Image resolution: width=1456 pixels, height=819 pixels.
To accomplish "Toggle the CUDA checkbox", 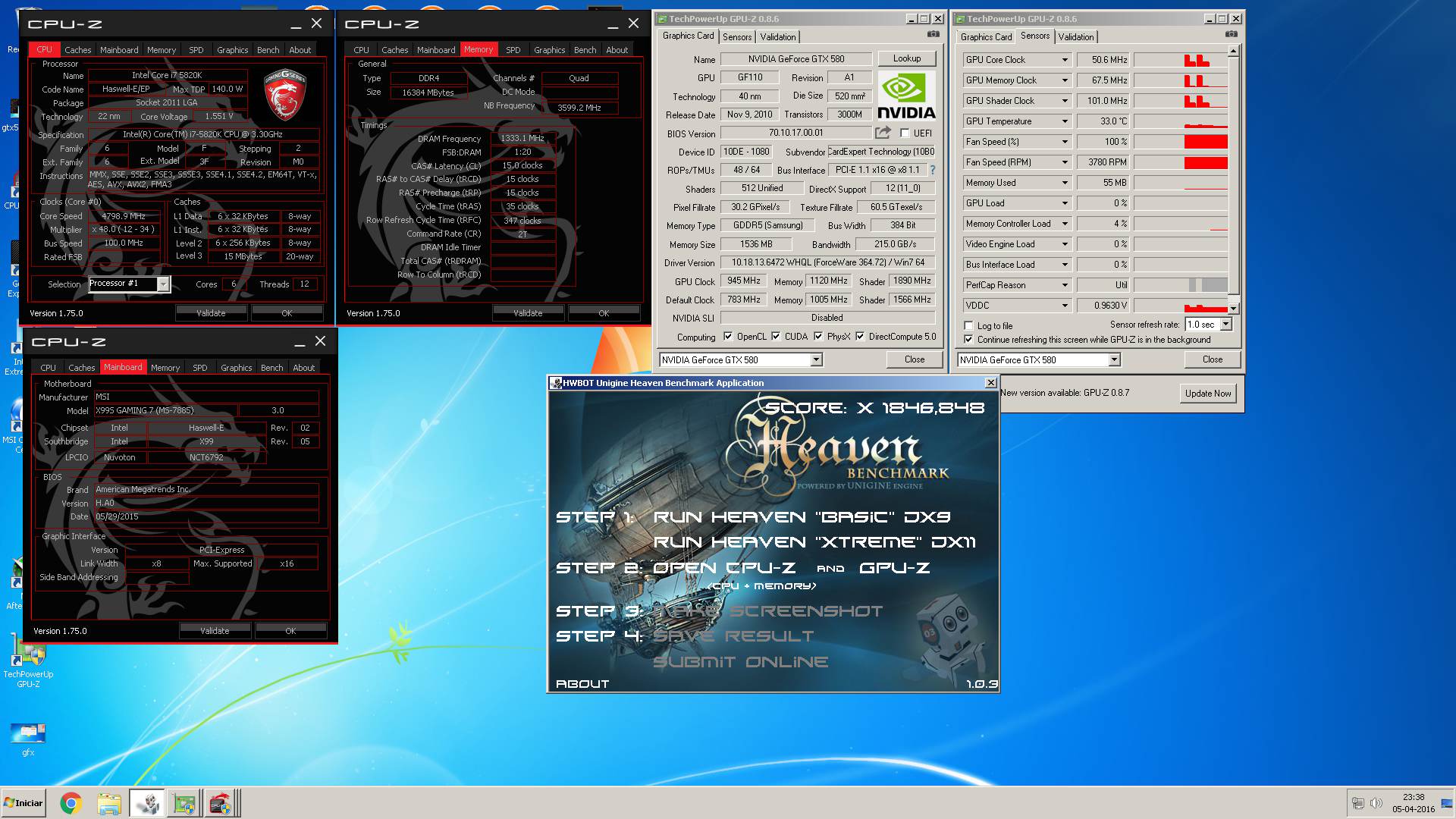I will [x=776, y=336].
